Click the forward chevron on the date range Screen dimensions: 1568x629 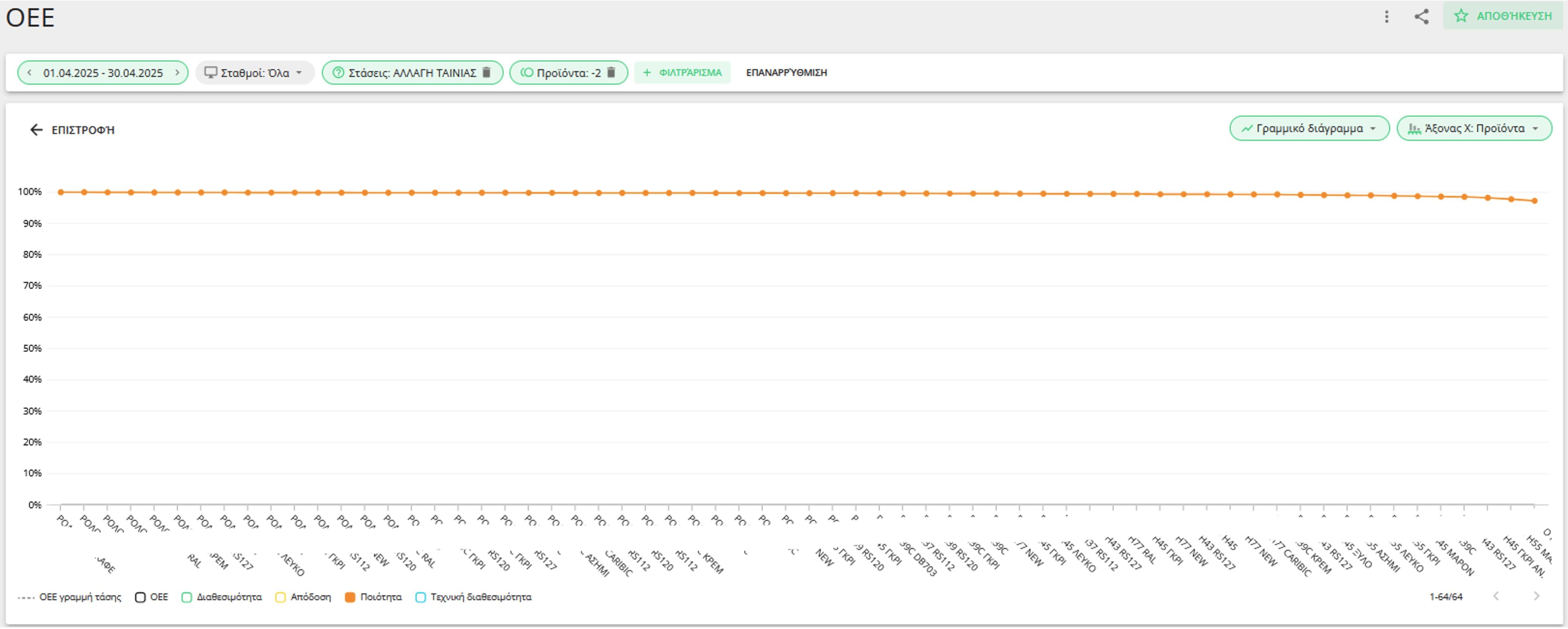click(178, 72)
